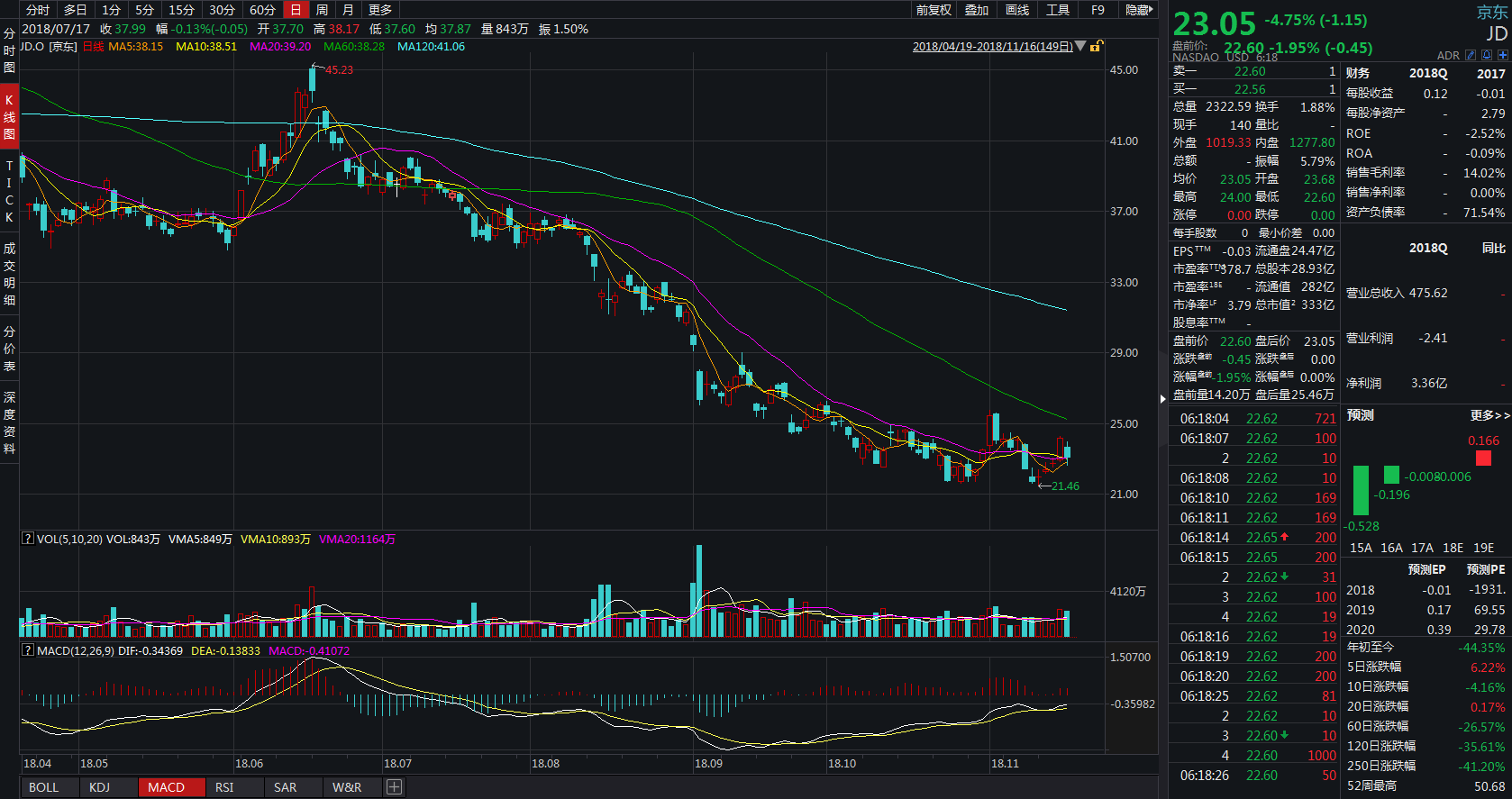Add an indicator with the plus box
The width and height of the screenshot is (1512, 799).
(x=394, y=787)
